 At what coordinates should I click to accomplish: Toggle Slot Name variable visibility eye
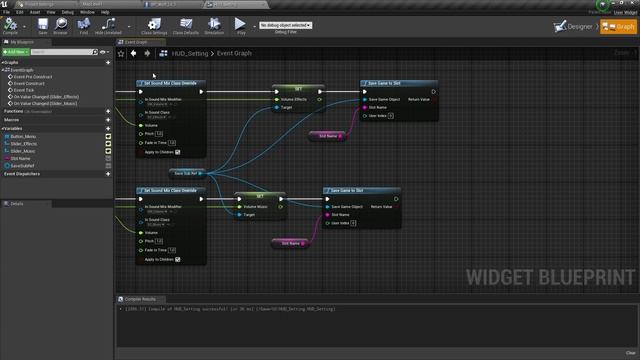(108, 158)
